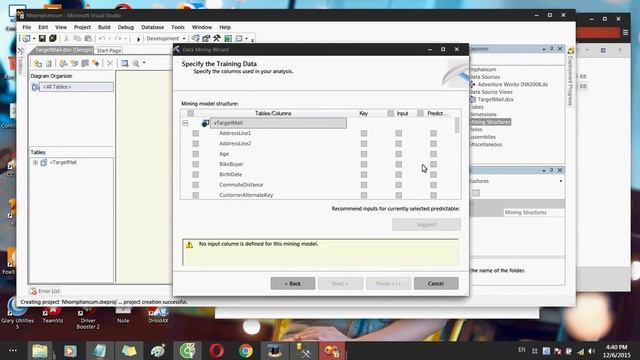Click the Cancel button in wizard
The height and width of the screenshot is (360, 640).
coord(436,283)
